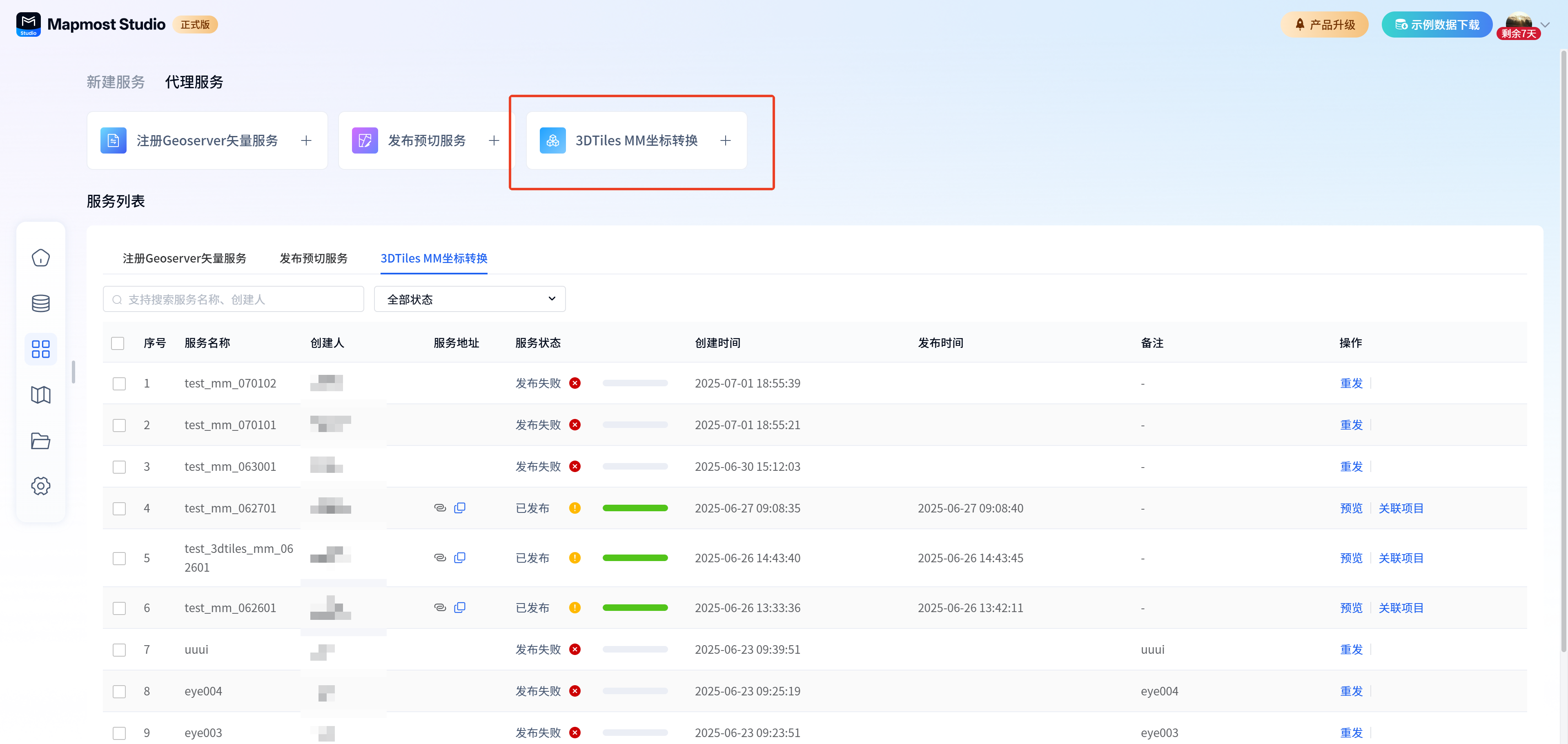1568x744 pixels.
Task: Click the green progress bar of test_mm_062601
Action: tap(635, 608)
